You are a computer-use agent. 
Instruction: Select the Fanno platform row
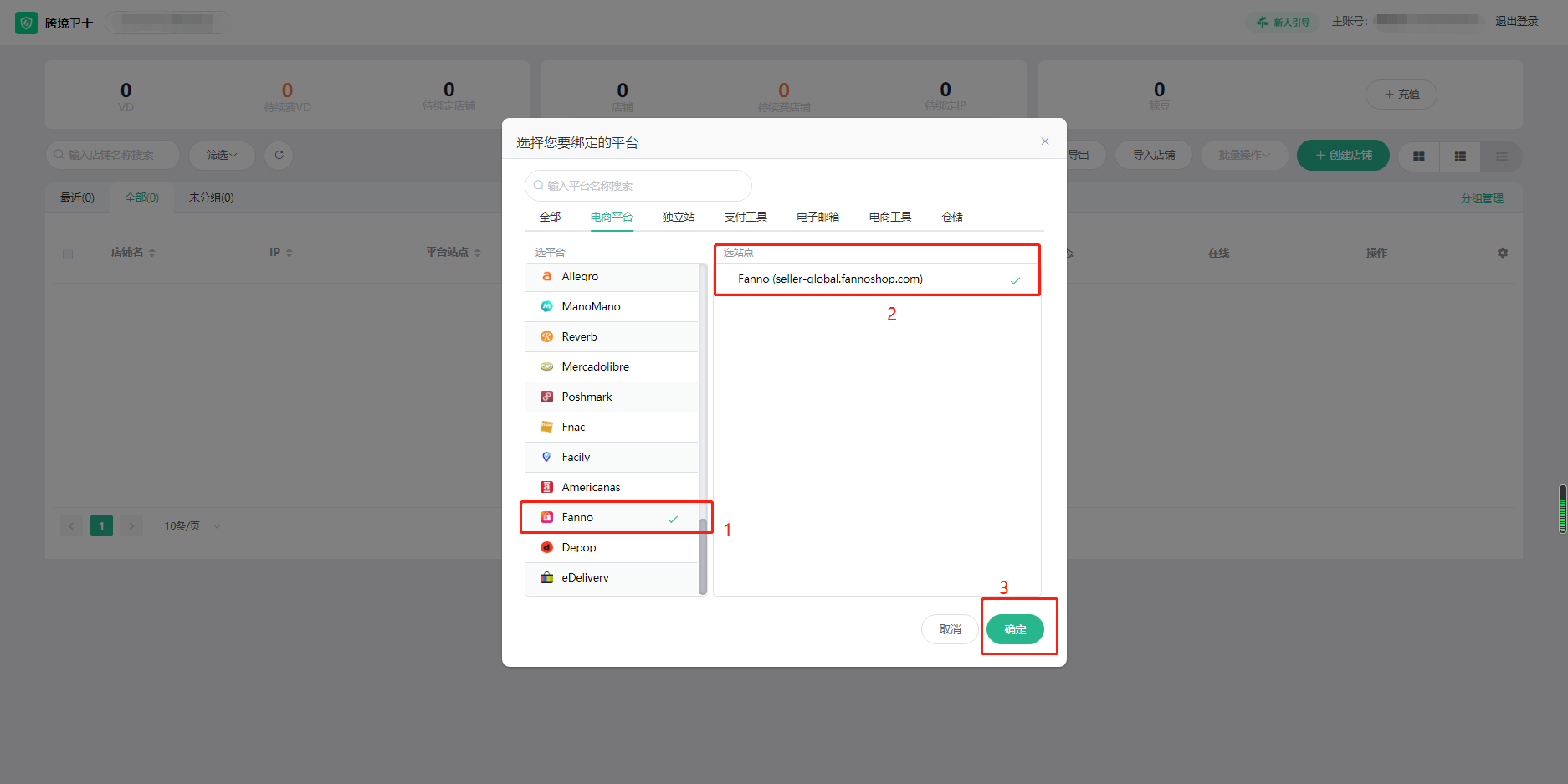[x=612, y=517]
